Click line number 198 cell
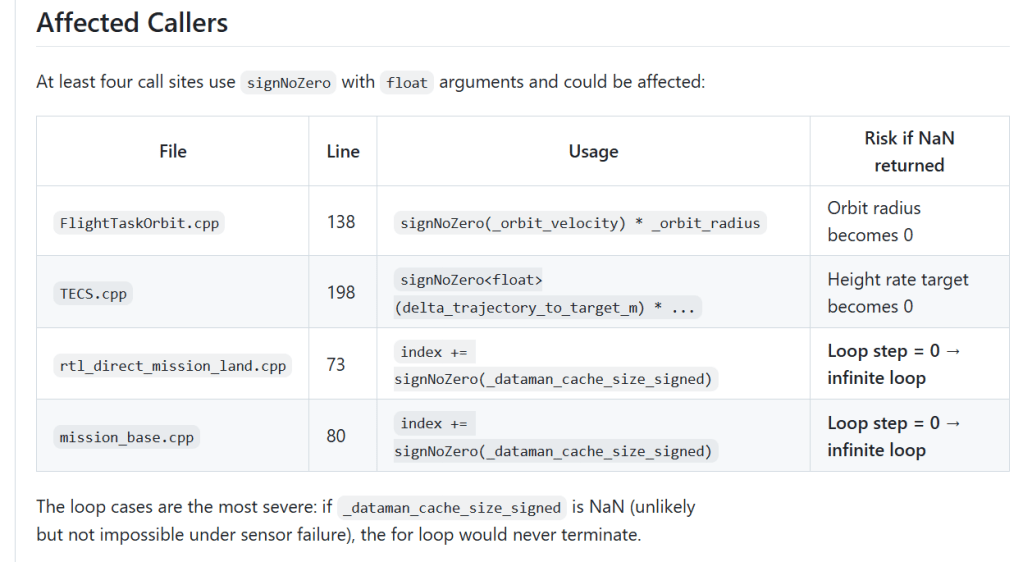This screenshot has height=562, width=1023. [341, 292]
